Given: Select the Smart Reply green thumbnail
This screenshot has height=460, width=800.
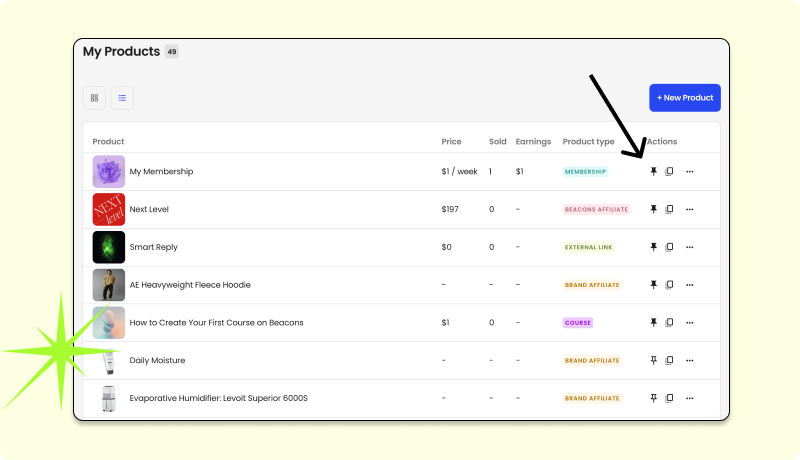Looking at the screenshot, I should tap(109, 247).
